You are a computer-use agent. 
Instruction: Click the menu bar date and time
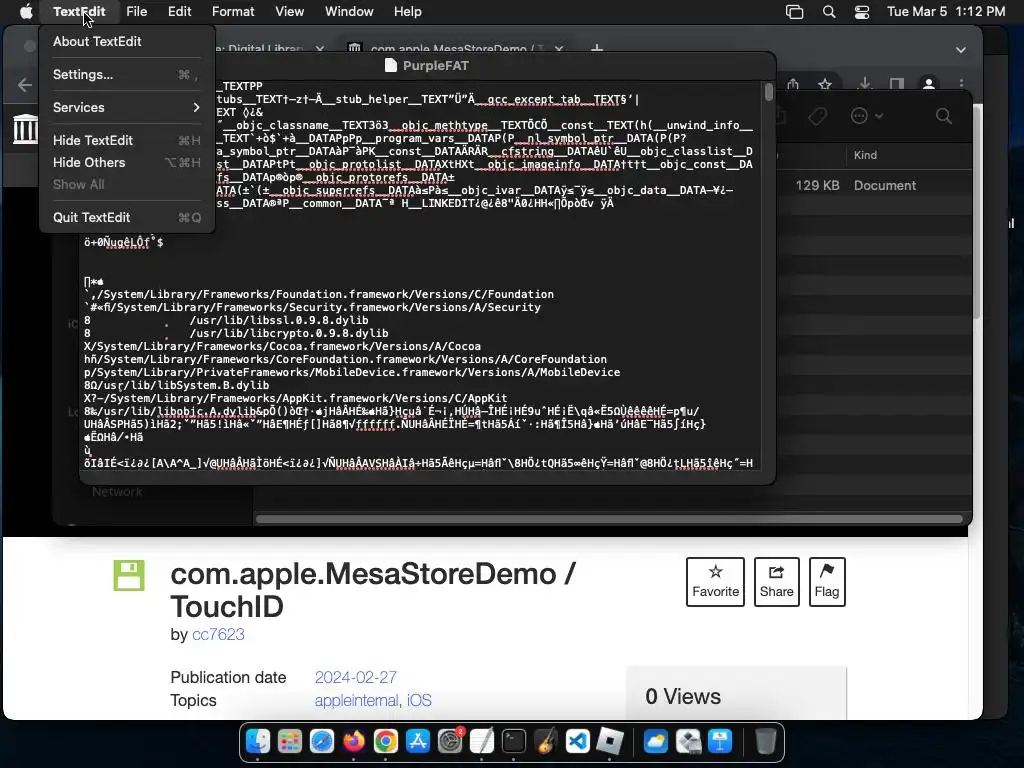click(946, 12)
